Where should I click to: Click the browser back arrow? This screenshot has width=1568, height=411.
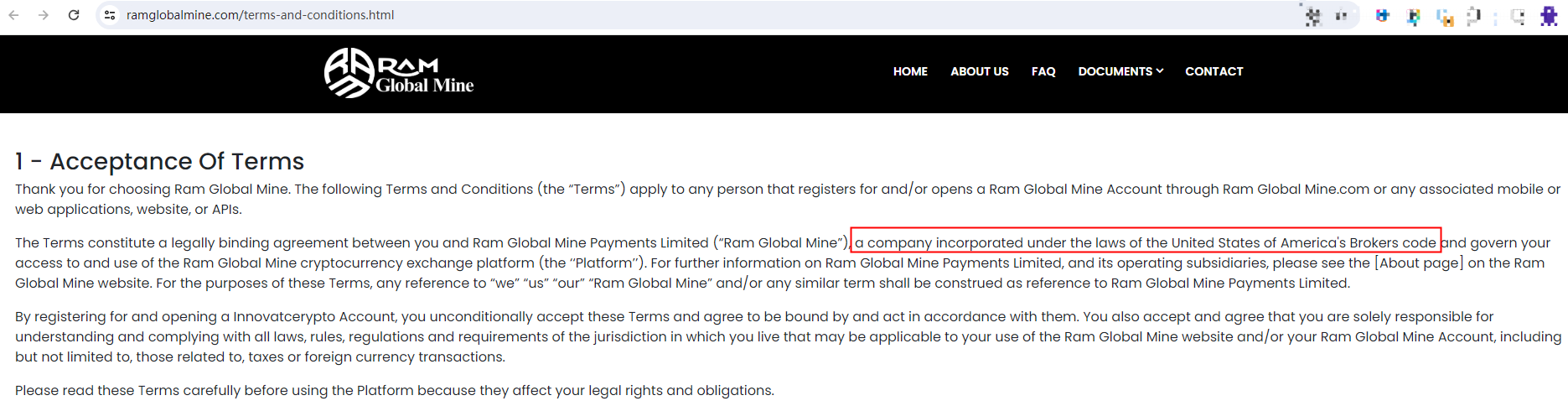(14, 15)
